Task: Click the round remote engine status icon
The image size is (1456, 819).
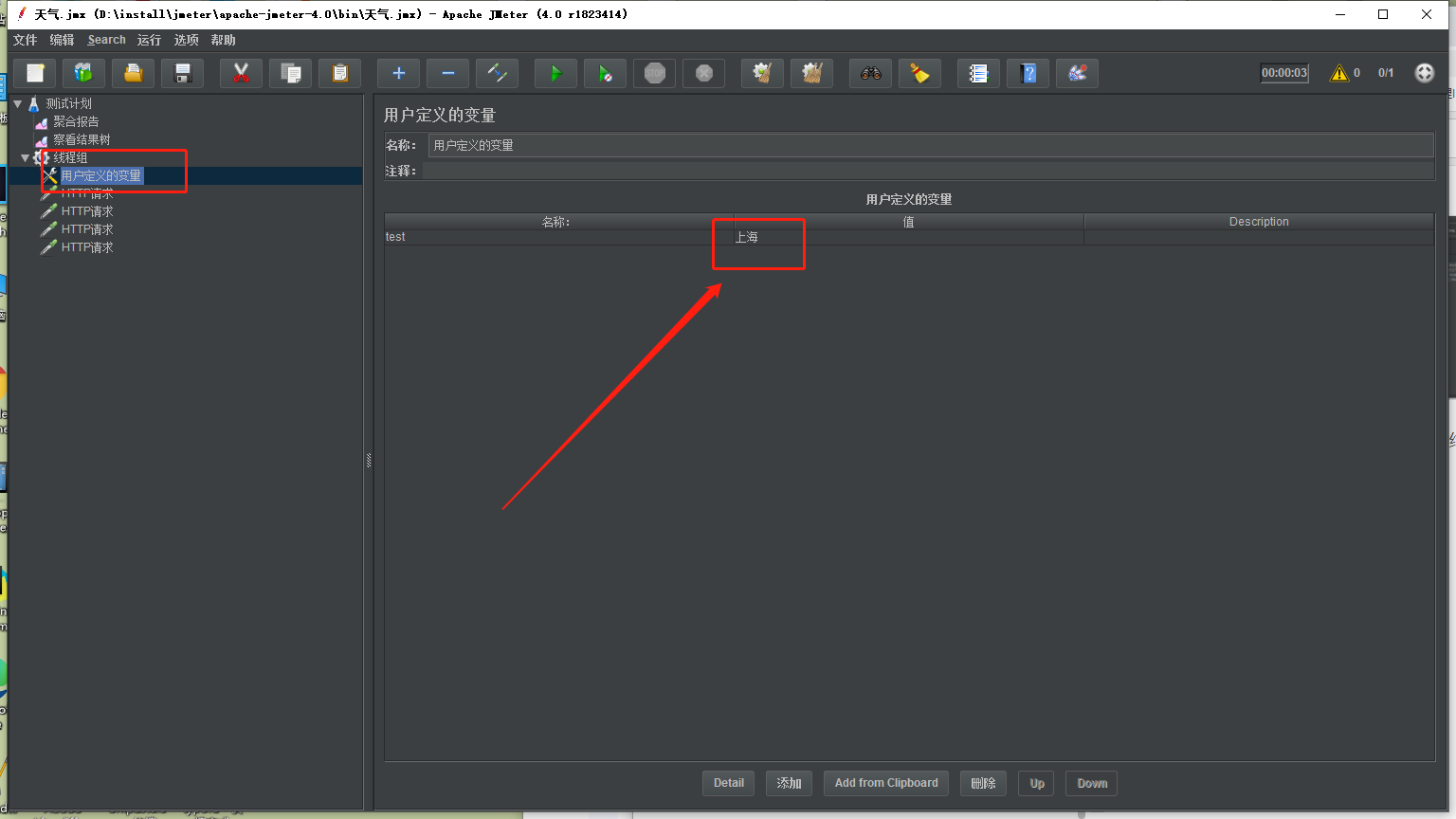Action: [x=1425, y=73]
